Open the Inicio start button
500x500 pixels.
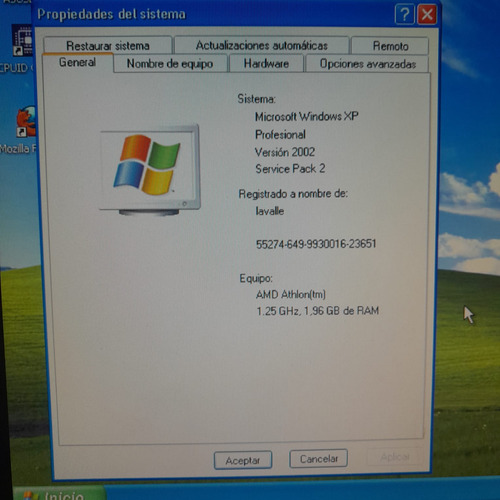coord(59,494)
